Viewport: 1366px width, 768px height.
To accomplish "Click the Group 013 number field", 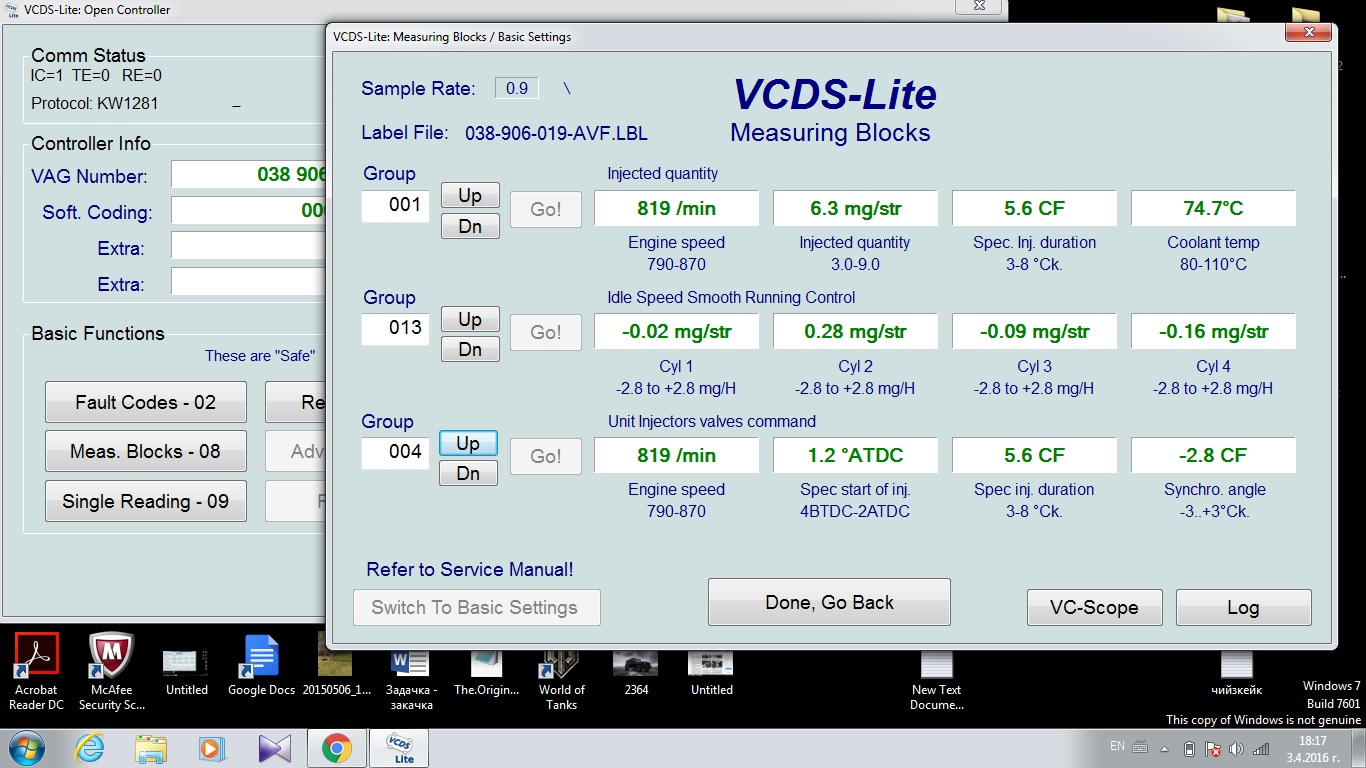I will coord(395,330).
